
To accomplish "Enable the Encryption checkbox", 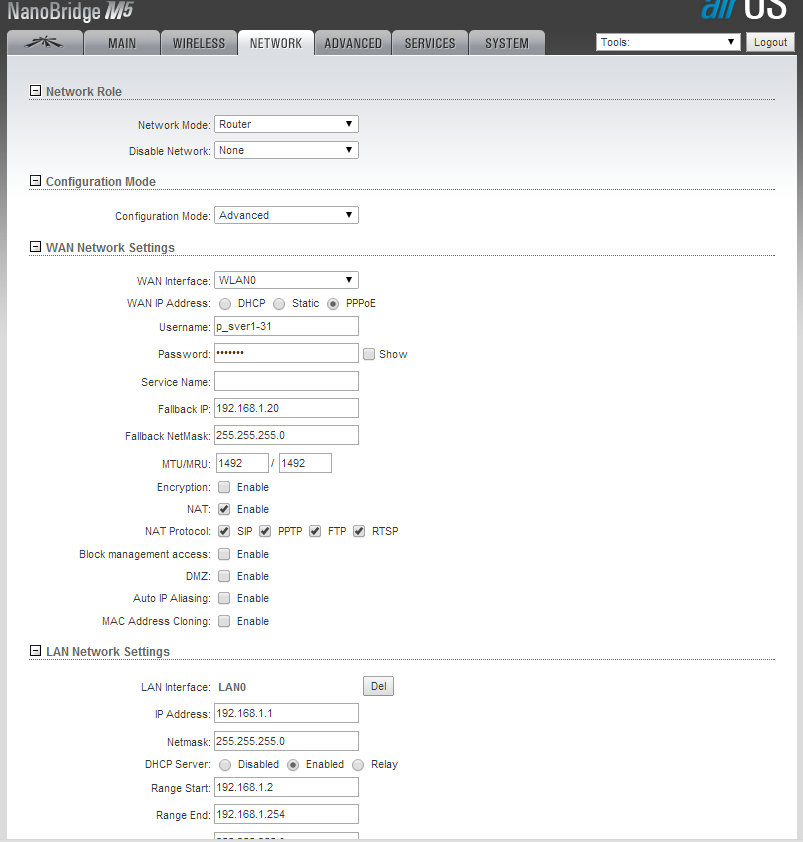I will click(224, 487).
